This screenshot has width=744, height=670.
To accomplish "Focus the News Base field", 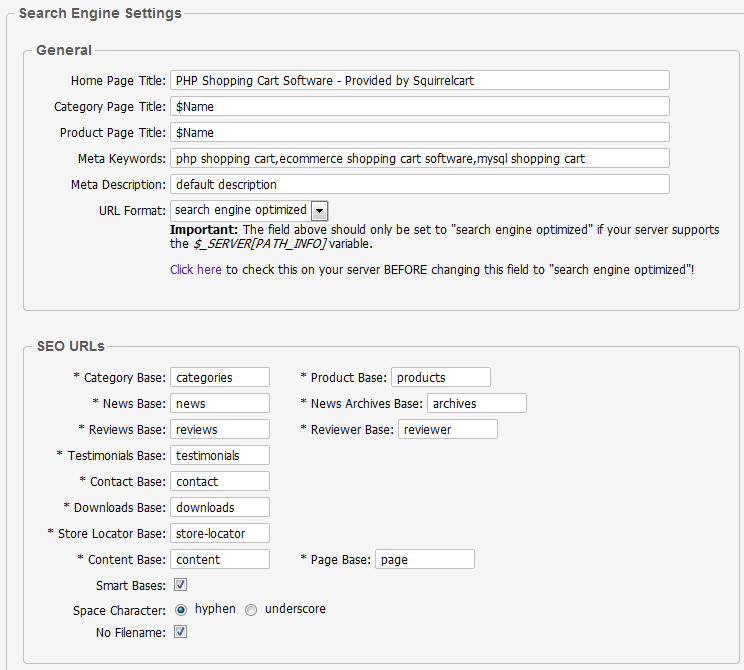I will pyautogui.click(x=220, y=403).
